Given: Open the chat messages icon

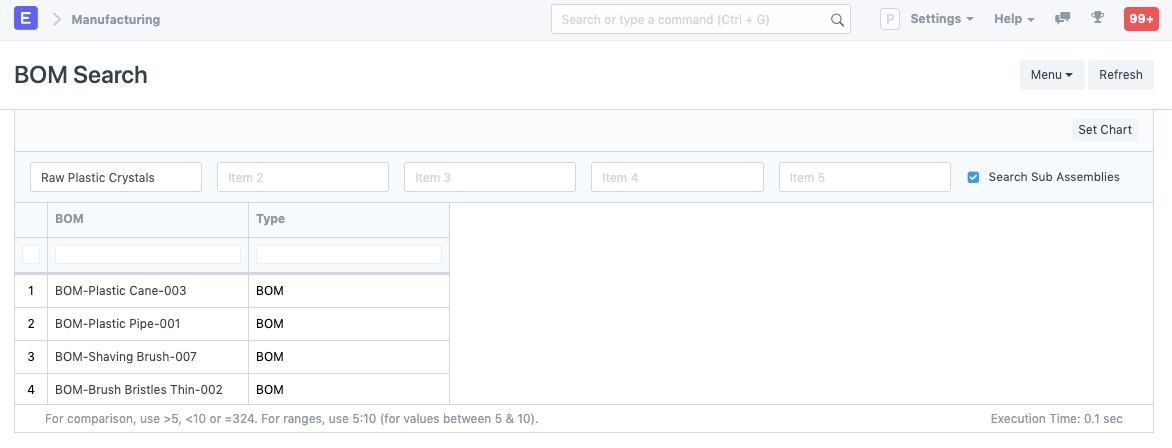Looking at the screenshot, I should point(1063,19).
